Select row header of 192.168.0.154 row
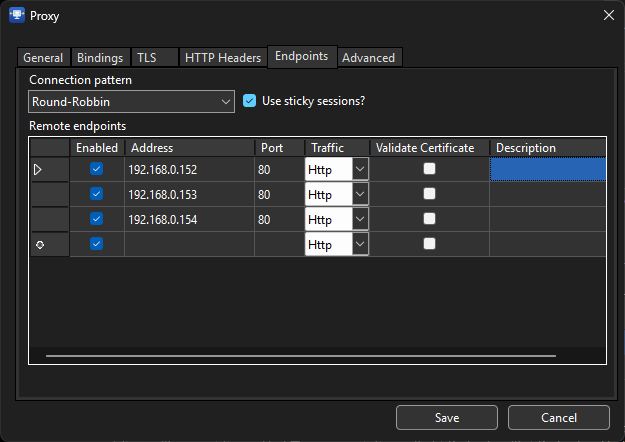625x442 pixels. (50, 219)
